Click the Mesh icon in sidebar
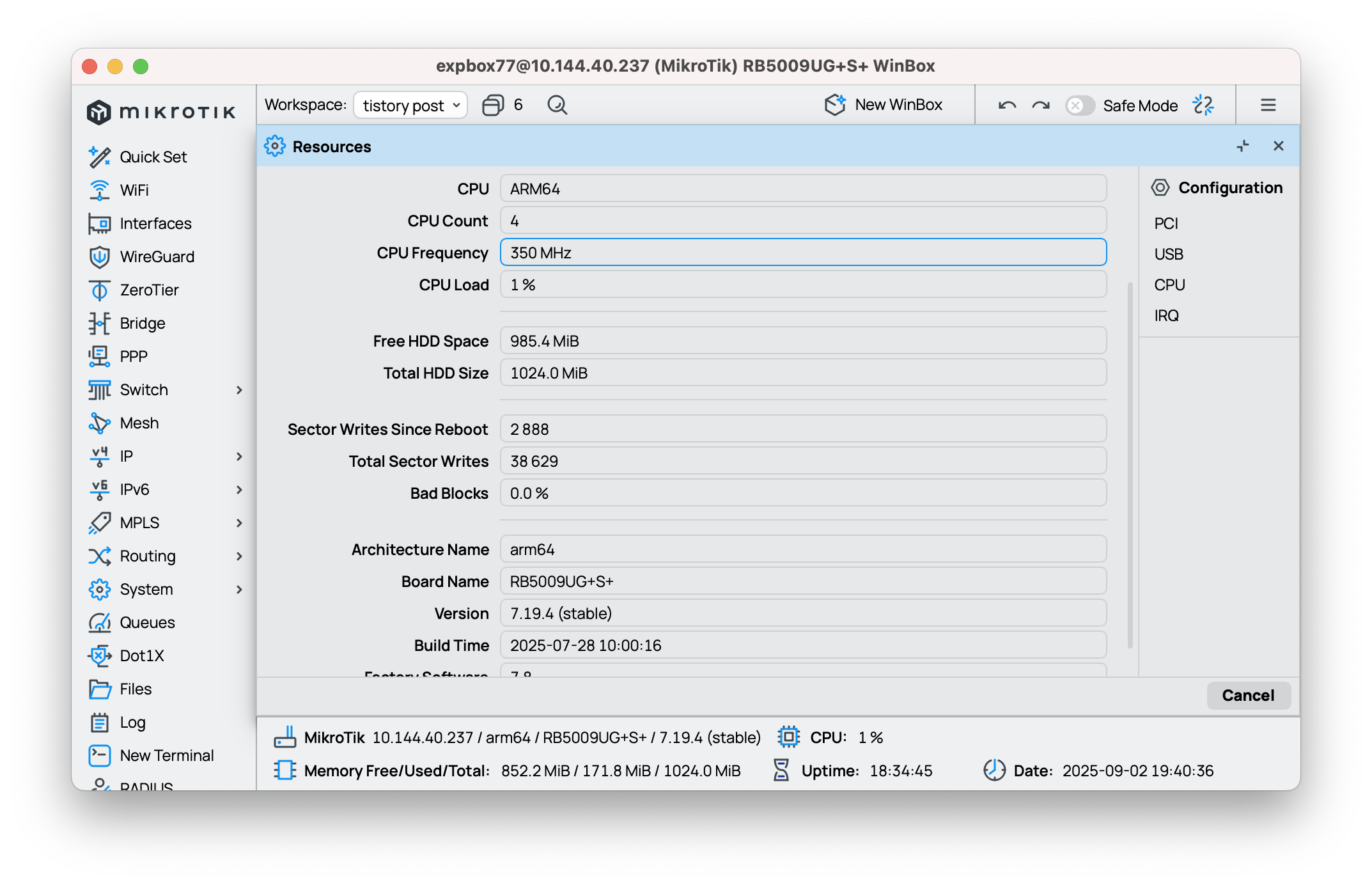The height and width of the screenshot is (885, 1372). pyautogui.click(x=100, y=423)
